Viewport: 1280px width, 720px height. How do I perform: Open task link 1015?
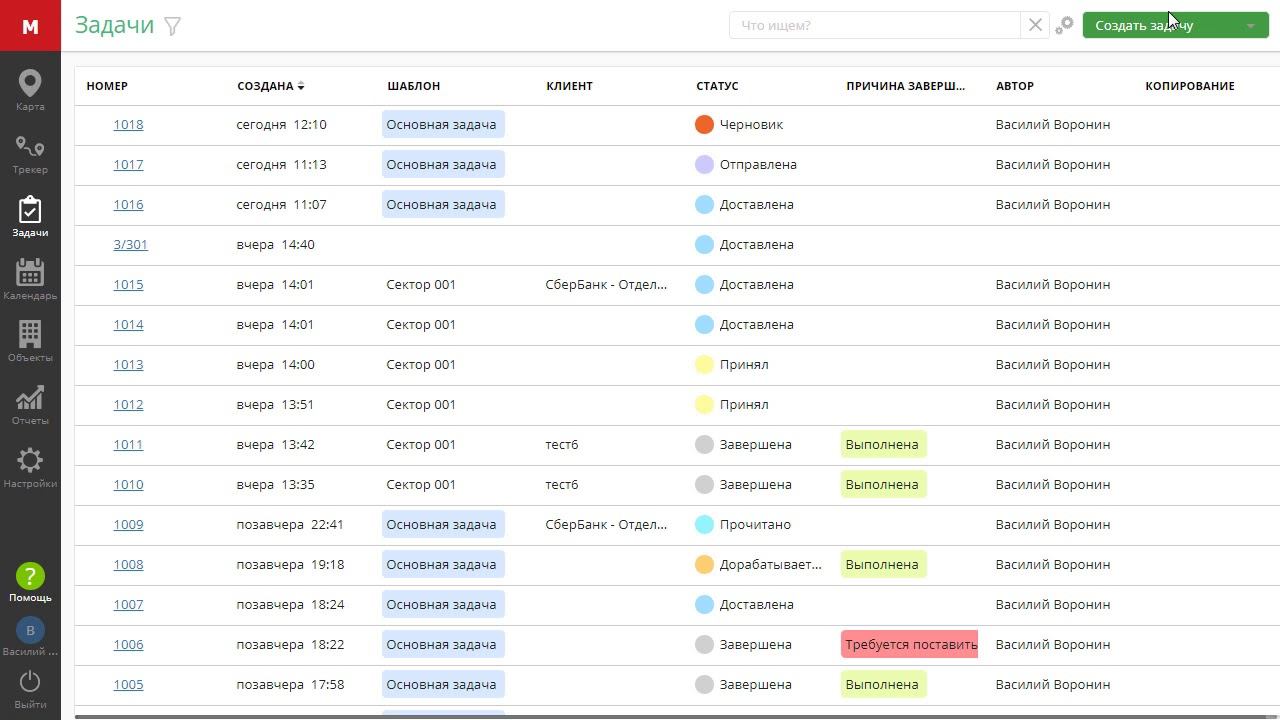tap(128, 285)
